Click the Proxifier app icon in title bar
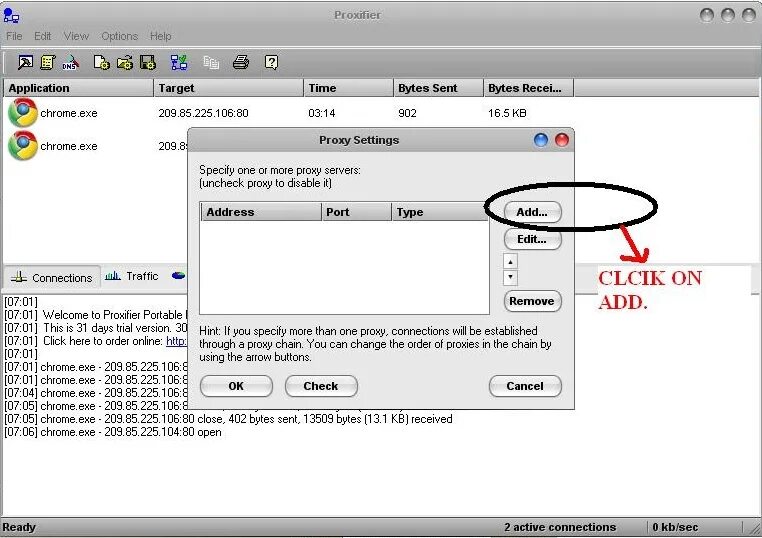The image size is (762, 538). click(x=11, y=15)
